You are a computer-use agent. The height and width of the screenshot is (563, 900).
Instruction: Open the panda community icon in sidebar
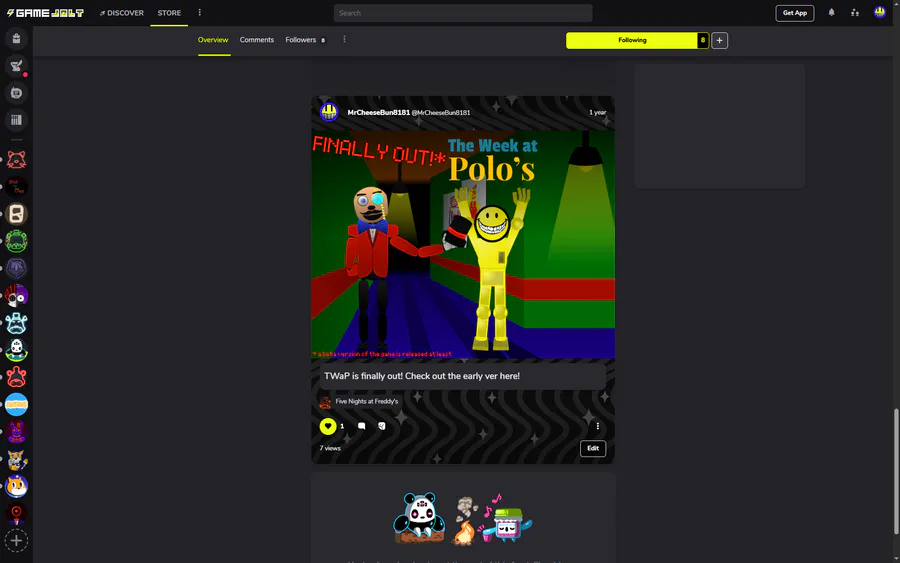[x=16, y=350]
